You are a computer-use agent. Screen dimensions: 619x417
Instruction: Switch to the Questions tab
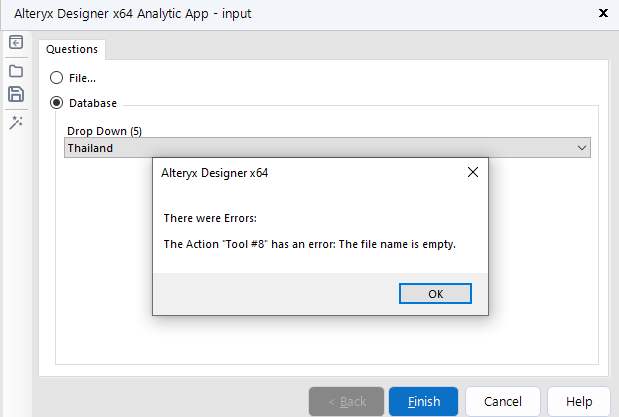71,49
